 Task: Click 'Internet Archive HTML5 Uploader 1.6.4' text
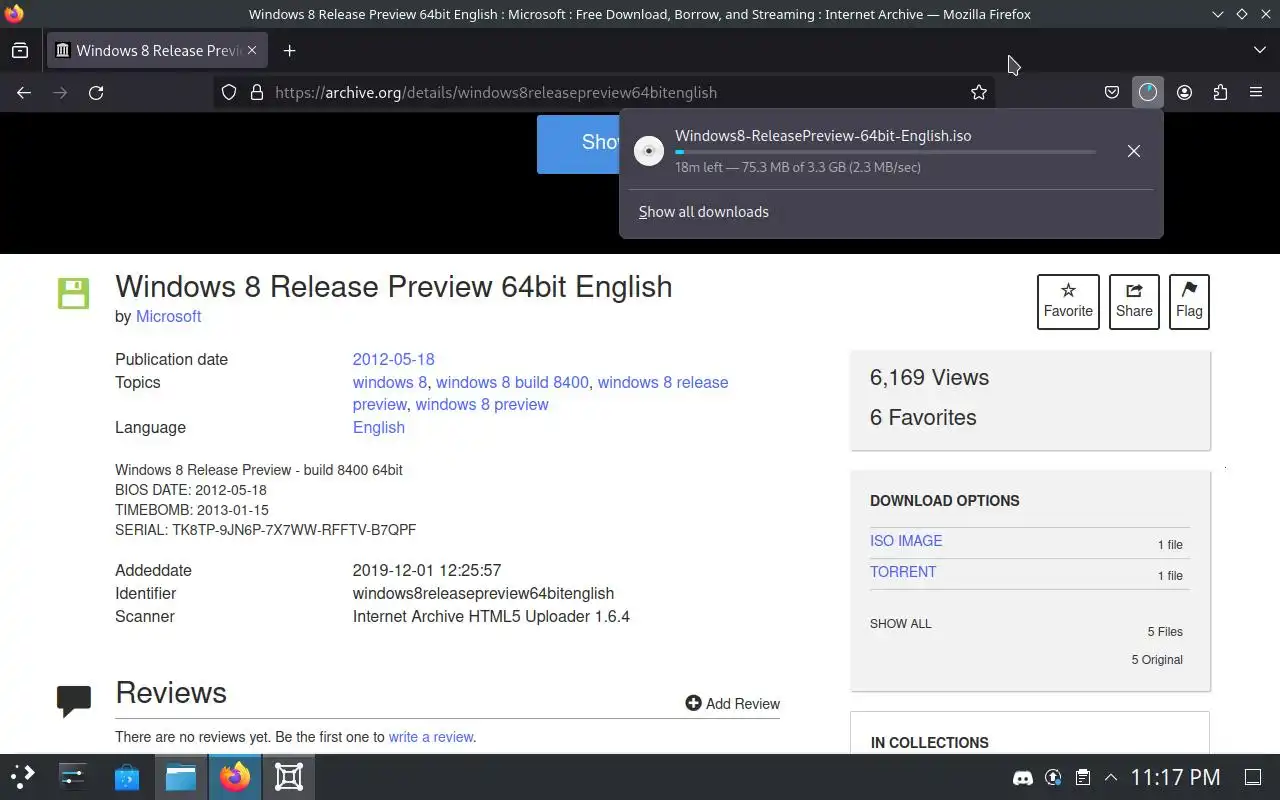(491, 616)
